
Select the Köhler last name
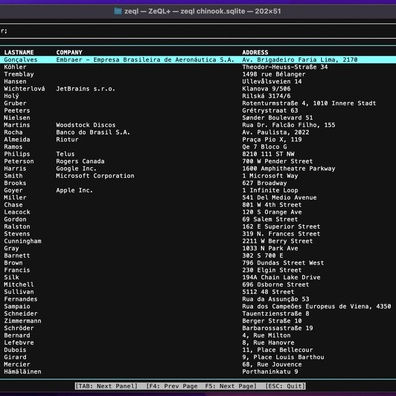[x=15, y=67]
